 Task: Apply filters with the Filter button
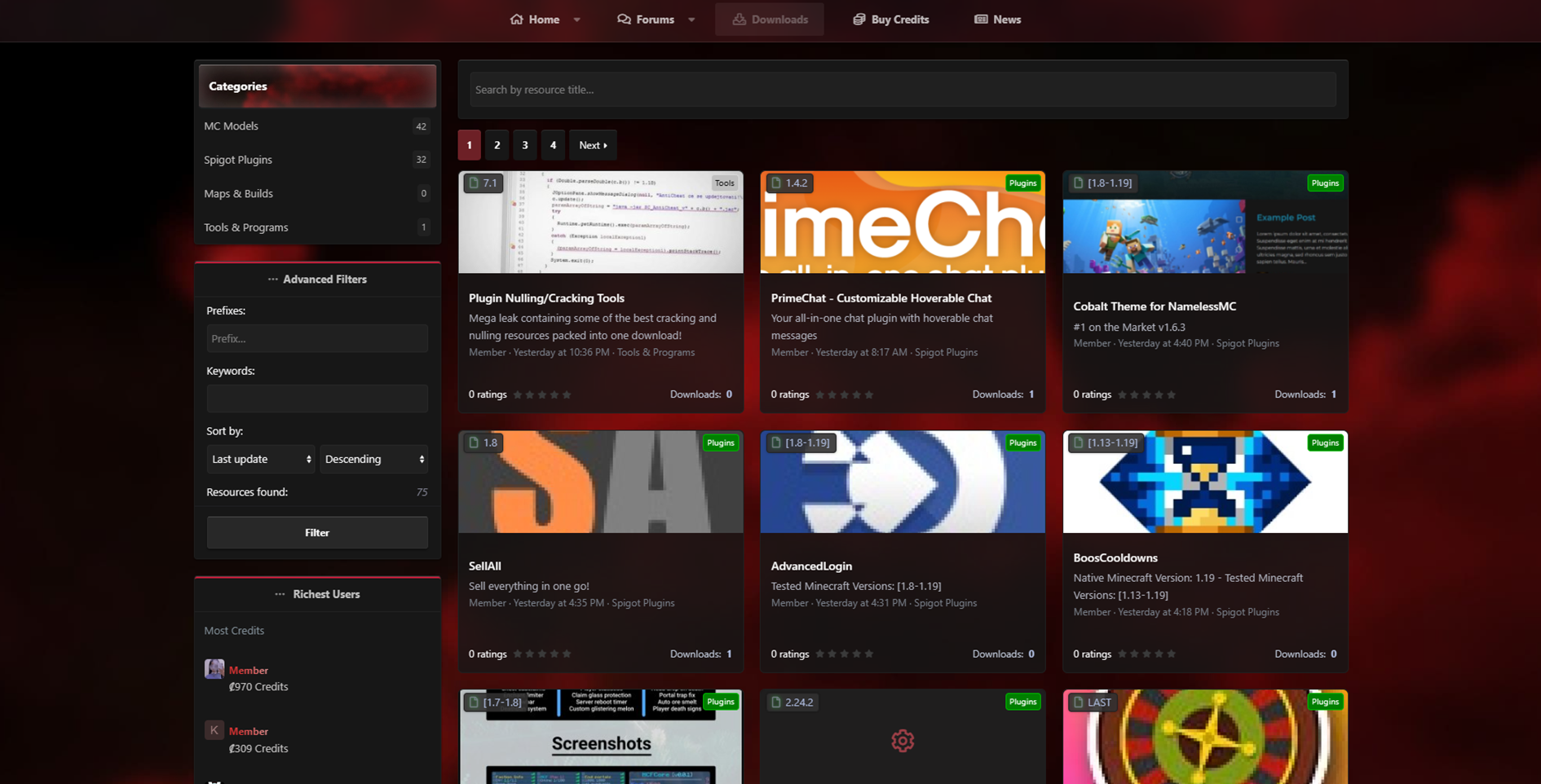317,532
